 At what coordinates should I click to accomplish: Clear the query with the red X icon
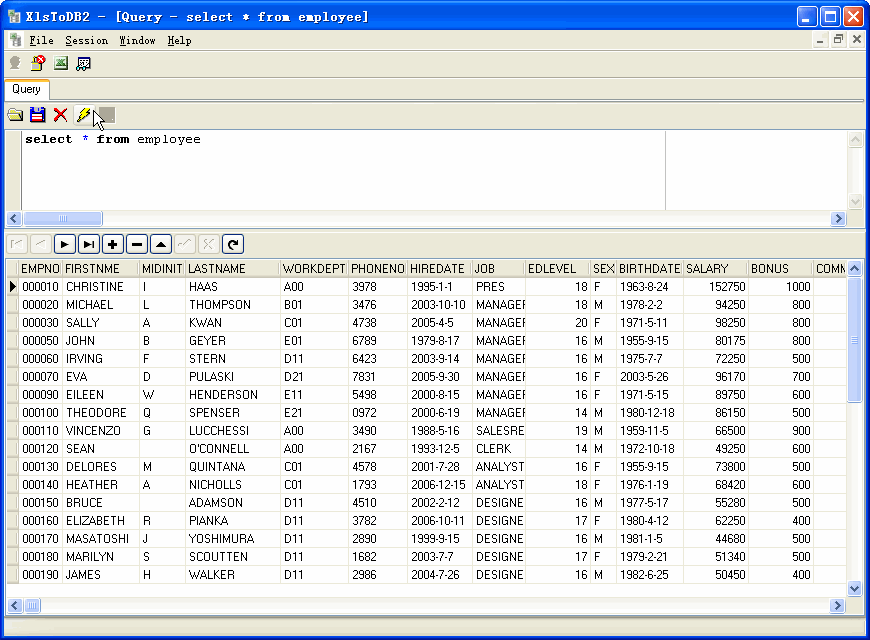(60, 115)
